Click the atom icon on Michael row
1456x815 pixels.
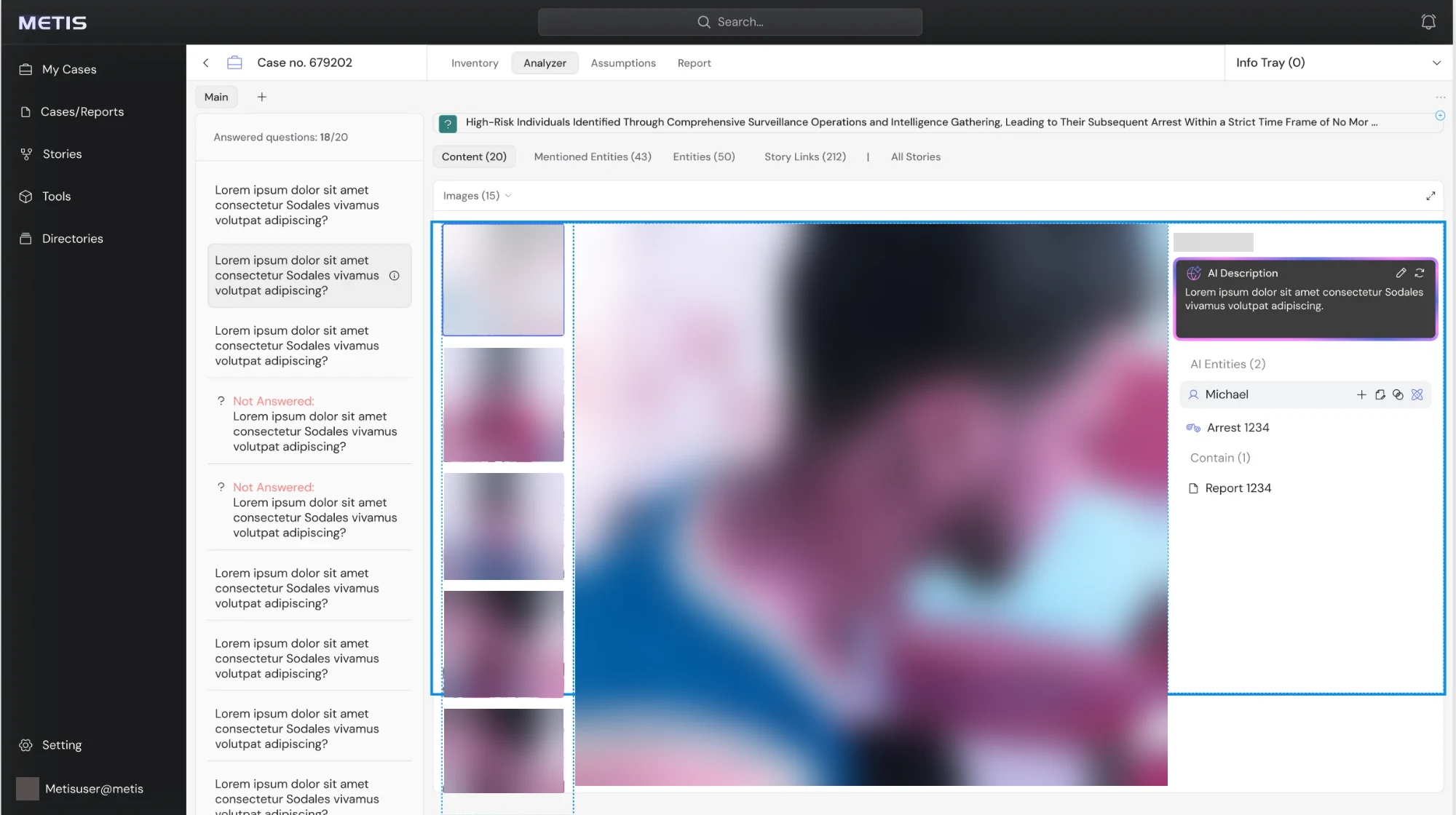1417,394
